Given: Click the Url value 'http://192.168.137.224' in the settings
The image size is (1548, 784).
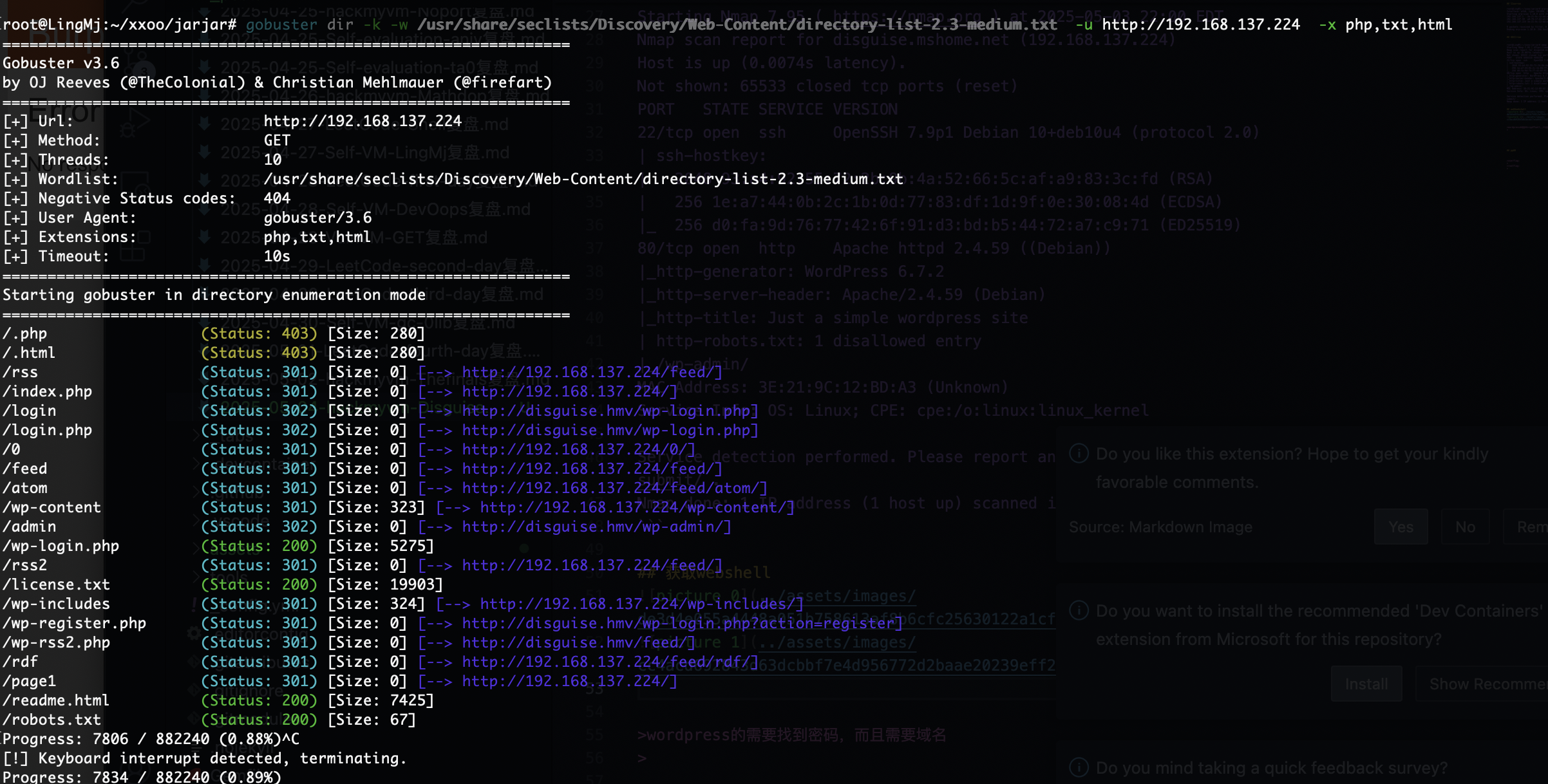Looking at the screenshot, I should click(x=363, y=121).
